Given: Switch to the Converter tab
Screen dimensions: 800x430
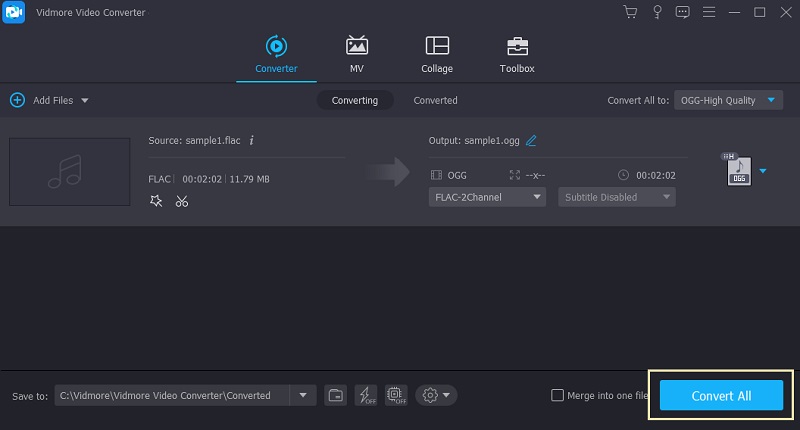Looking at the screenshot, I should click(x=276, y=55).
